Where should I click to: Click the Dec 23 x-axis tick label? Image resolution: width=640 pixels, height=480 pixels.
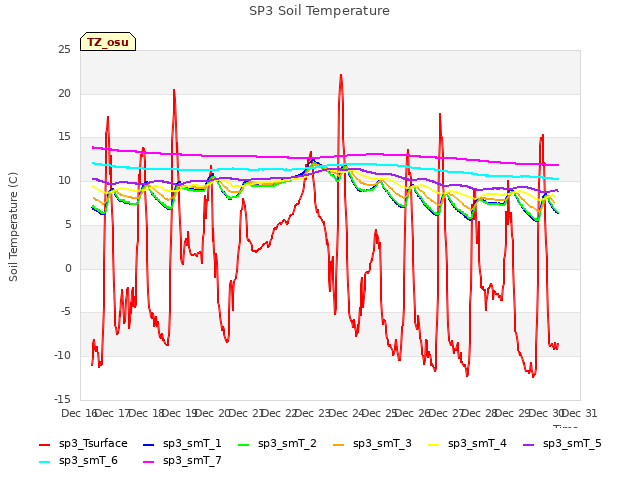point(313,413)
